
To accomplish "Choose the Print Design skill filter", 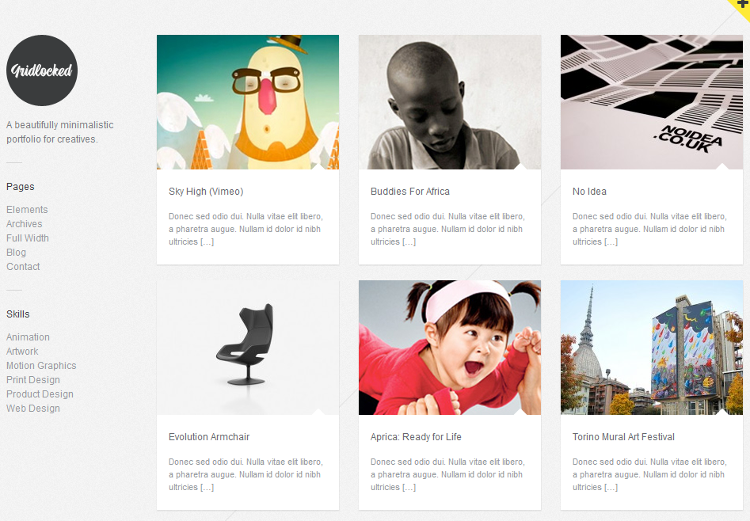I will (x=33, y=380).
